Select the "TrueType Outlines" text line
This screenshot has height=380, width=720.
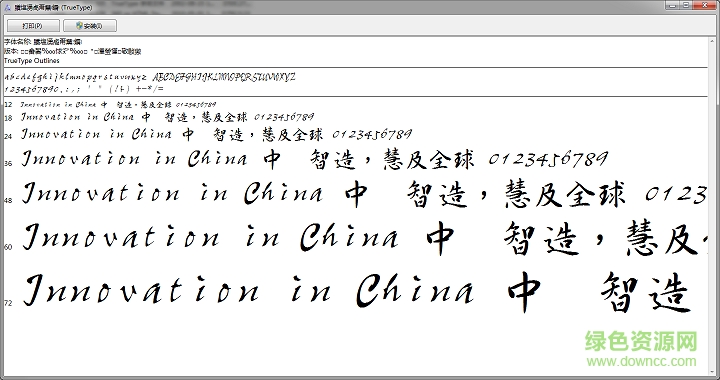(x=32, y=61)
